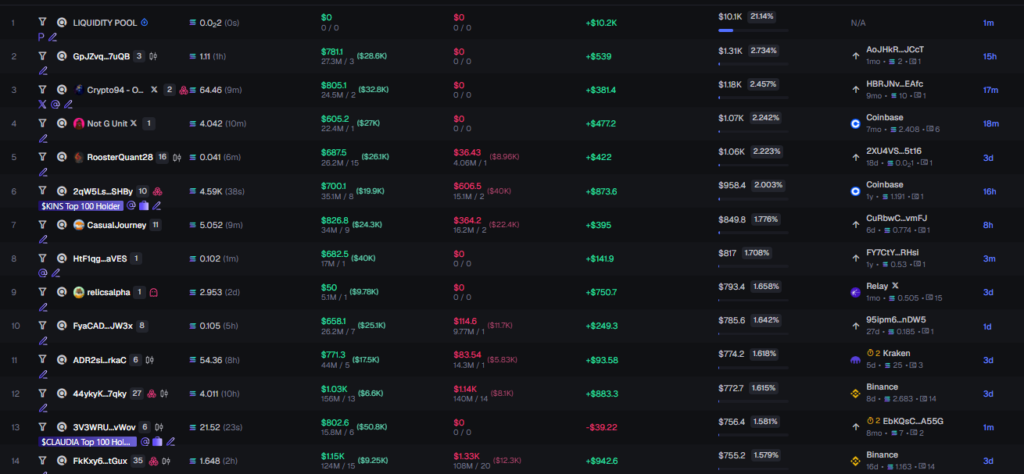Click the 8h time on CasualJourney row
Screen dimensions: 1024x474
(988, 225)
